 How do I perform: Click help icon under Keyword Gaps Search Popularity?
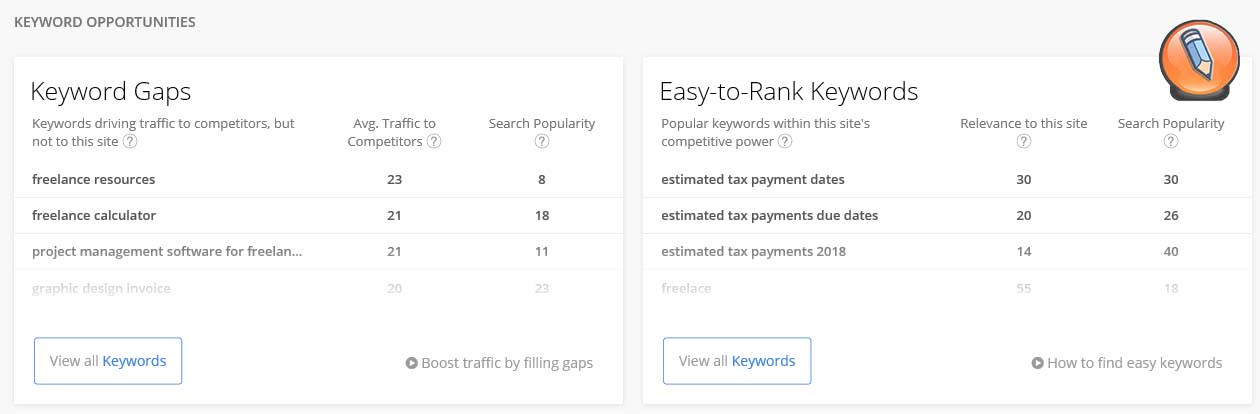click(x=542, y=142)
